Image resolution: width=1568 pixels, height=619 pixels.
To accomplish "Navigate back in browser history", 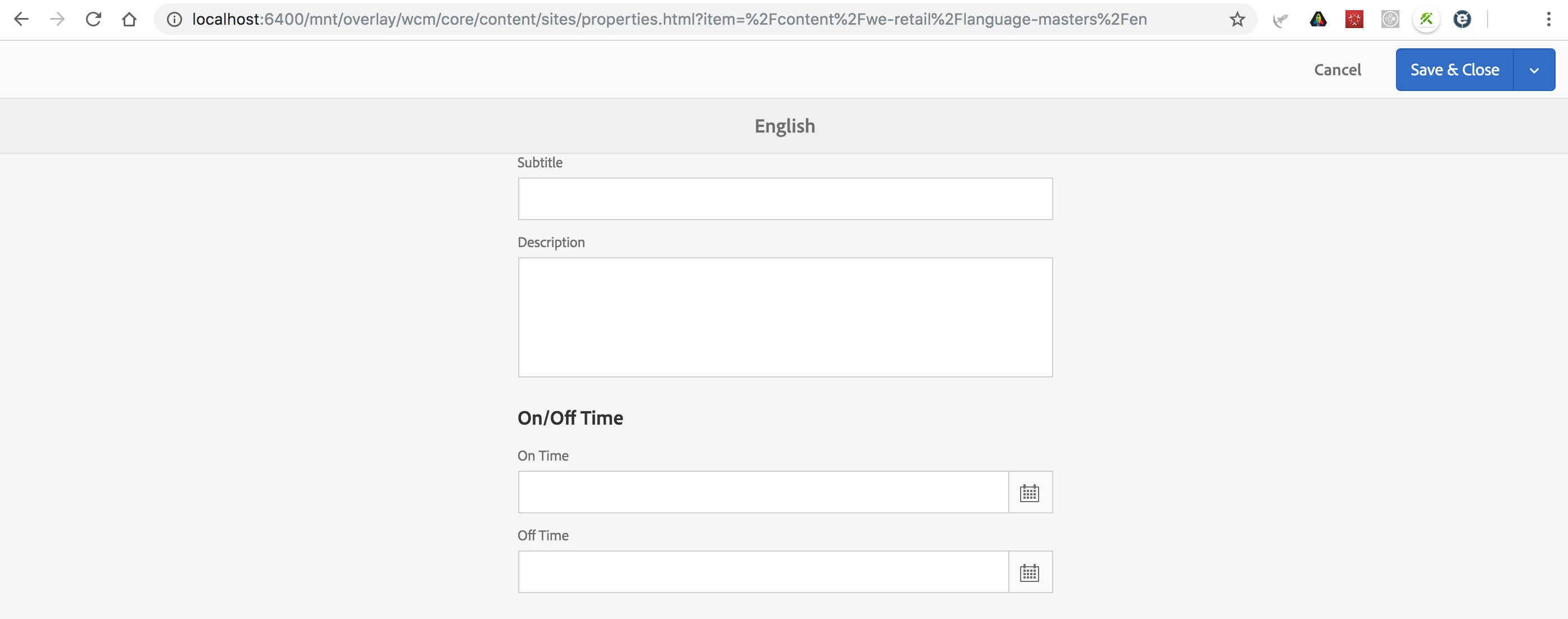I will pyautogui.click(x=21, y=20).
